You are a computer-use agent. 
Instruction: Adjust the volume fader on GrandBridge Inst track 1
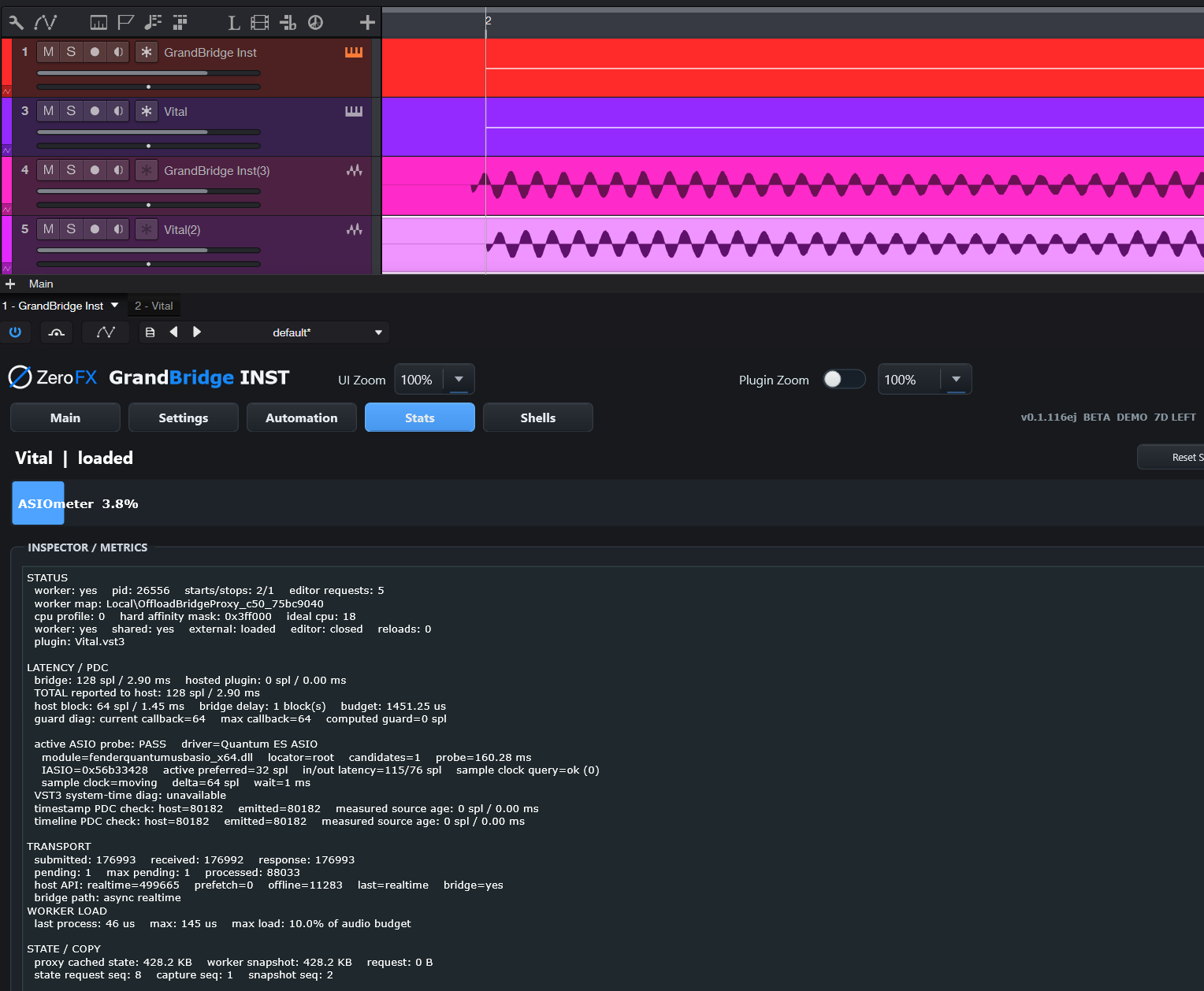149,73
